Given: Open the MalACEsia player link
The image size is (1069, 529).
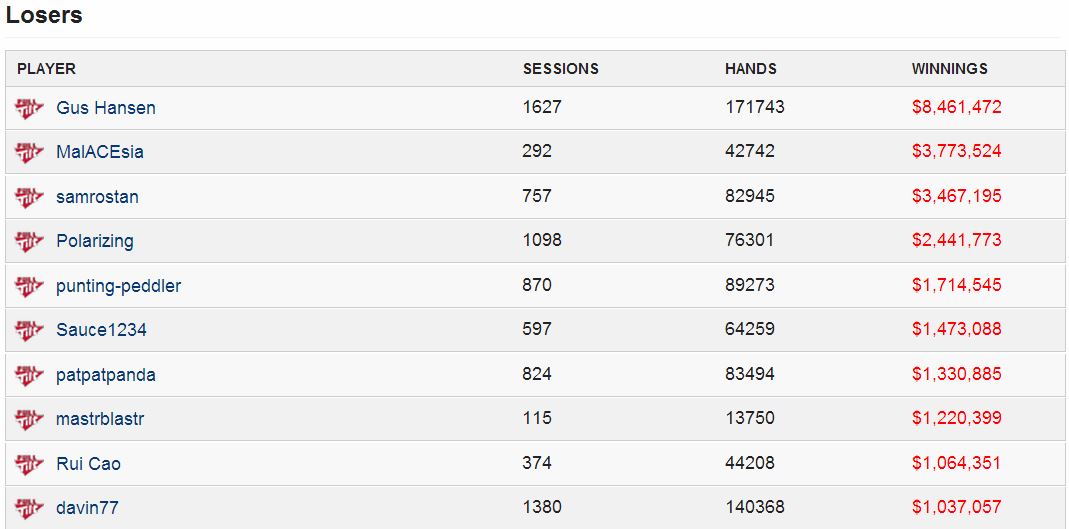Looking at the screenshot, I should (100, 152).
